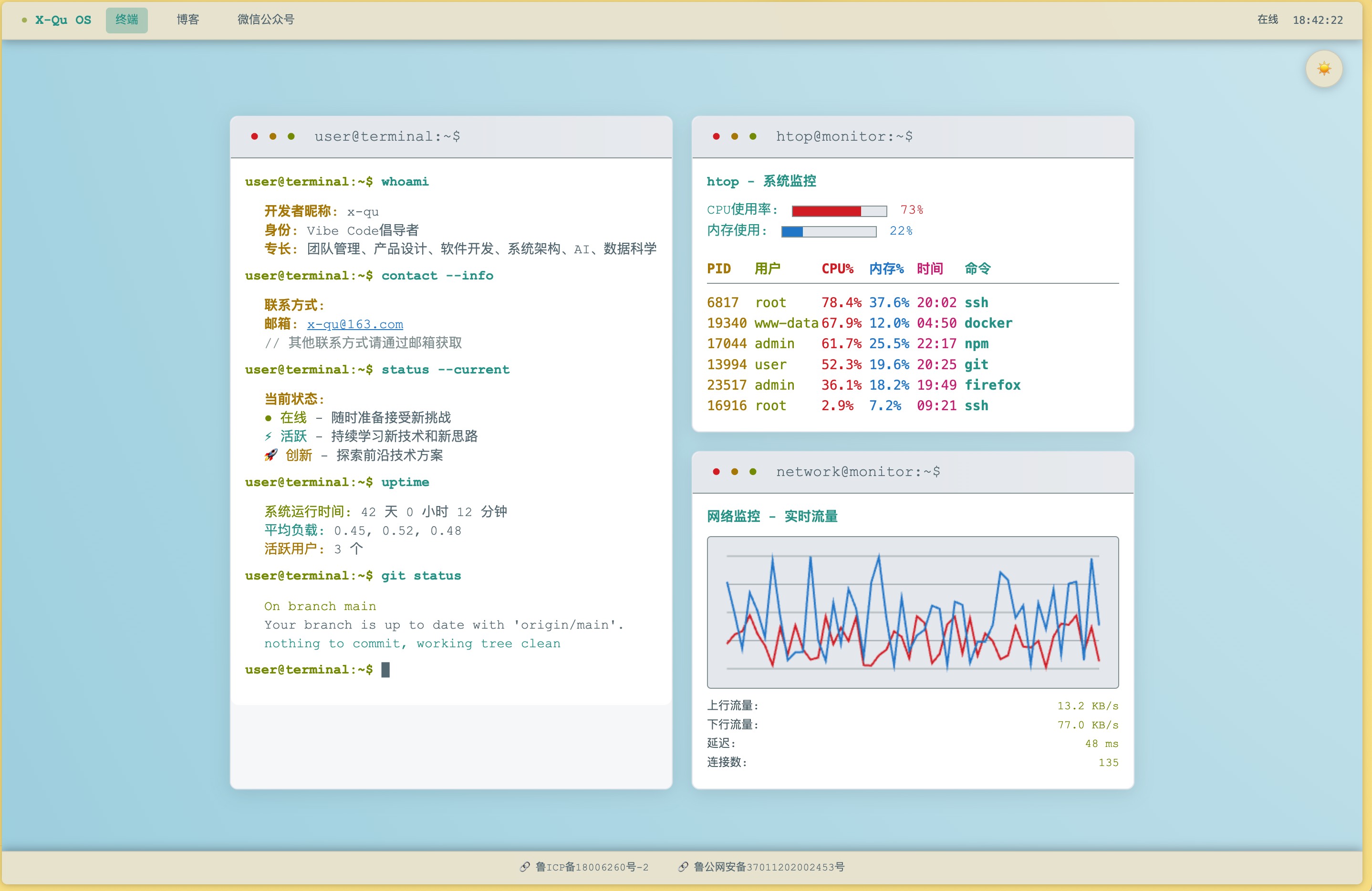This screenshot has width=1372, height=891.
Task: Open the 博客 tab
Action: point(188,20)
